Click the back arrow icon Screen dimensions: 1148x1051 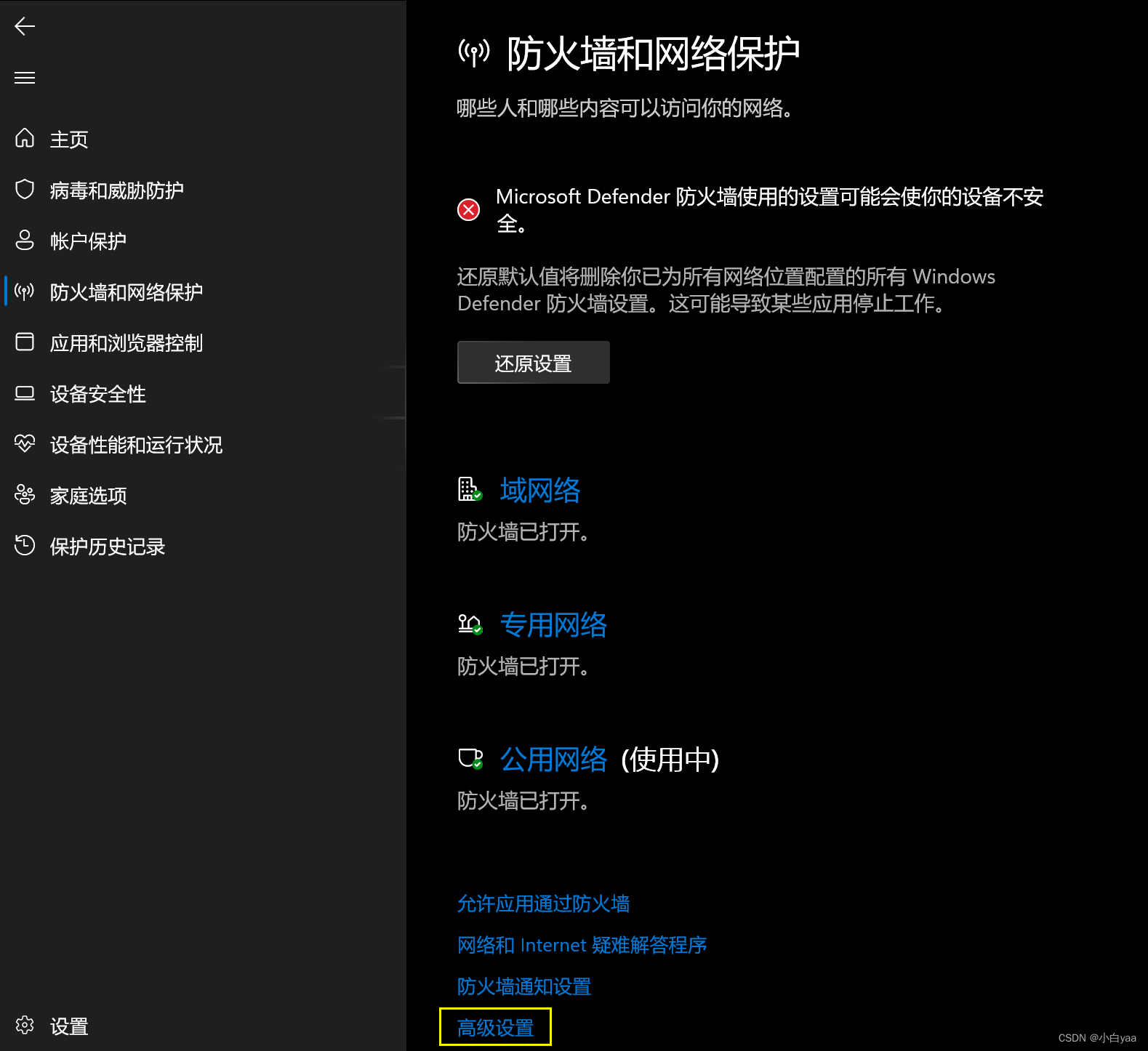pos(25,27)
